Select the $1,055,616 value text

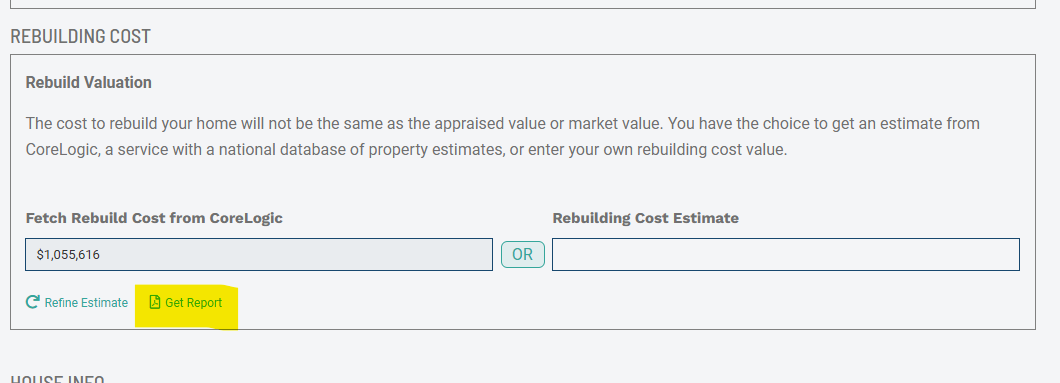pyautogui.click(x=68, y=255)
